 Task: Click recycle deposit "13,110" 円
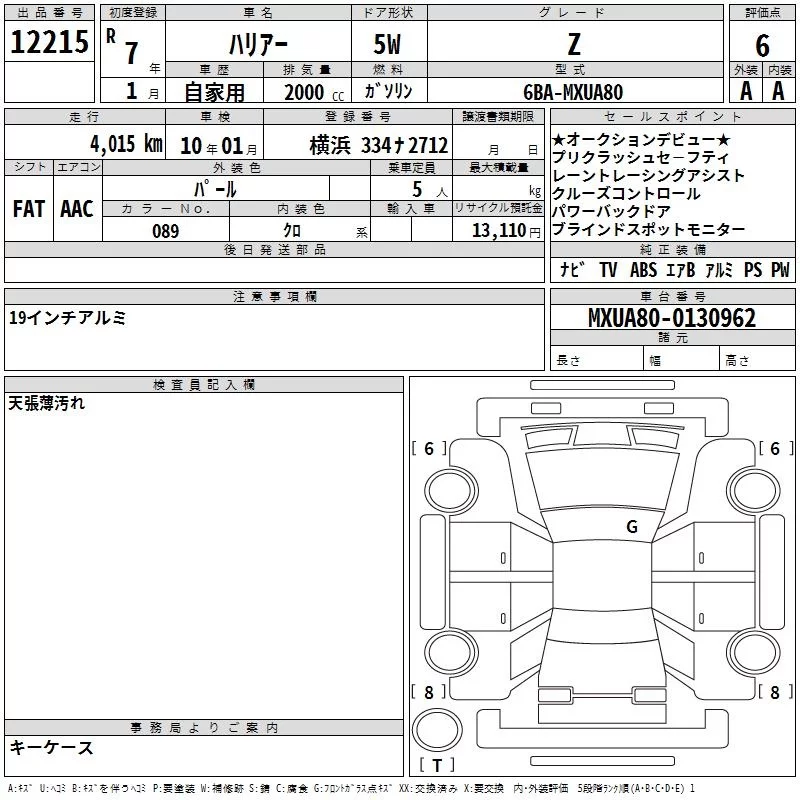(498, 230)
